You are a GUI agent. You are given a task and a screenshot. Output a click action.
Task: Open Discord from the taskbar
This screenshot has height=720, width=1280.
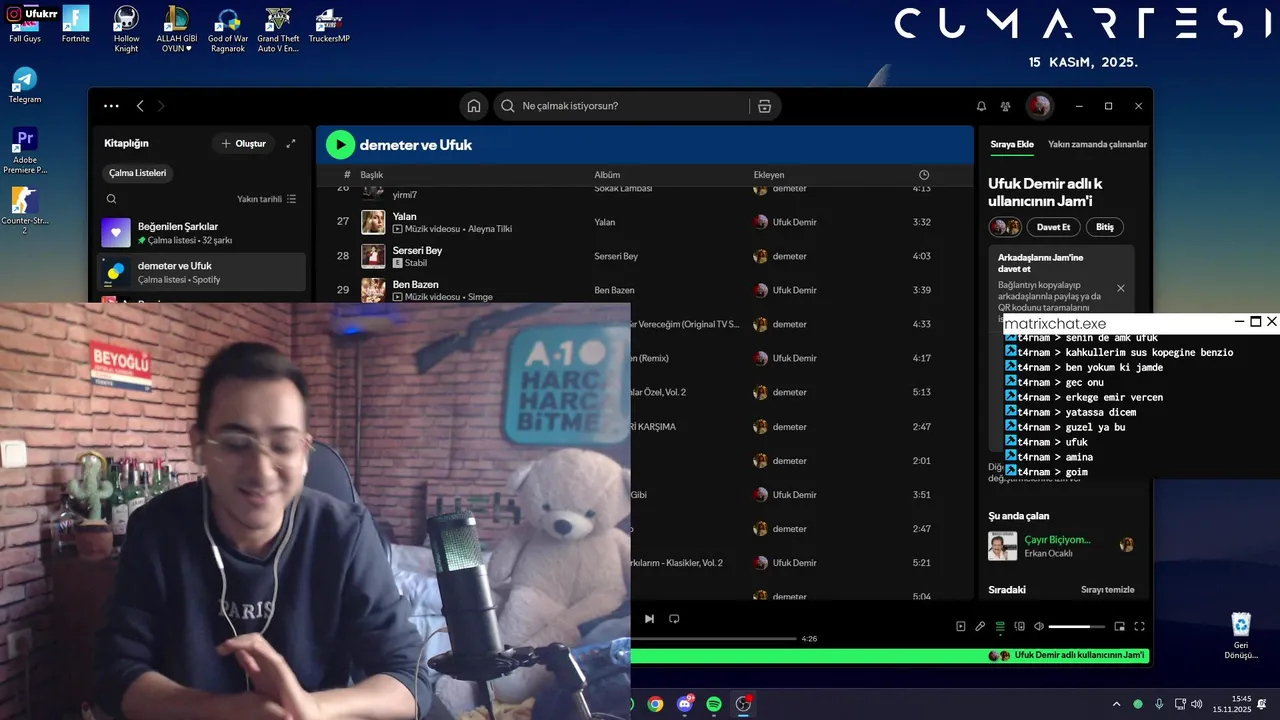(685, 704)
